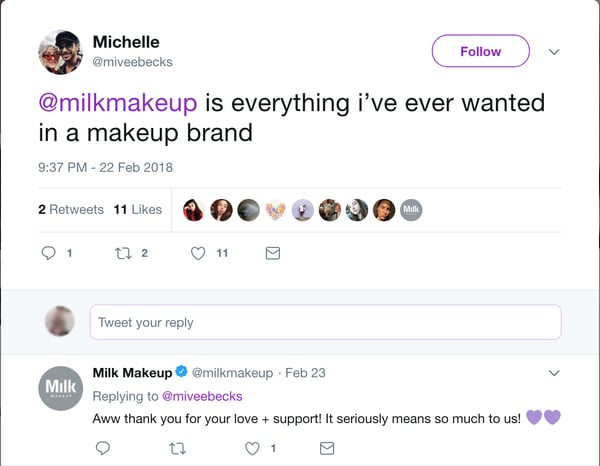Open Michelle's profile picture
The height and width of the screenshot is (466, 600).
(61, 52)
